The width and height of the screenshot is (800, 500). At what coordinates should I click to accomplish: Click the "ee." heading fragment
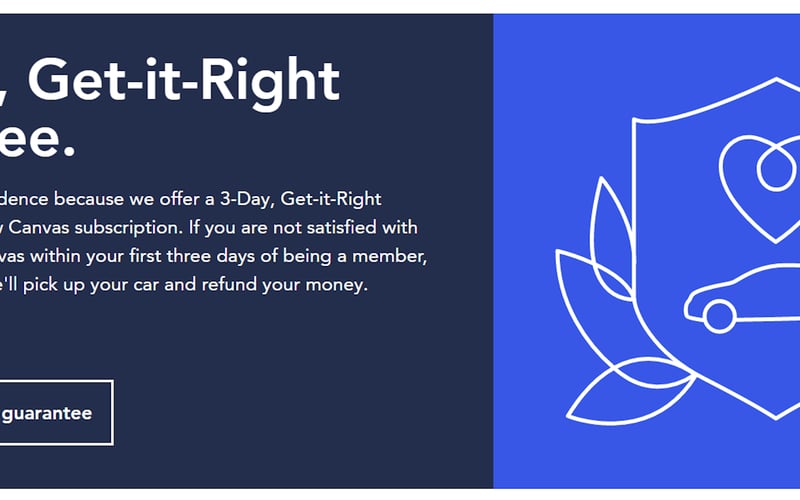[x=37, y=139]
